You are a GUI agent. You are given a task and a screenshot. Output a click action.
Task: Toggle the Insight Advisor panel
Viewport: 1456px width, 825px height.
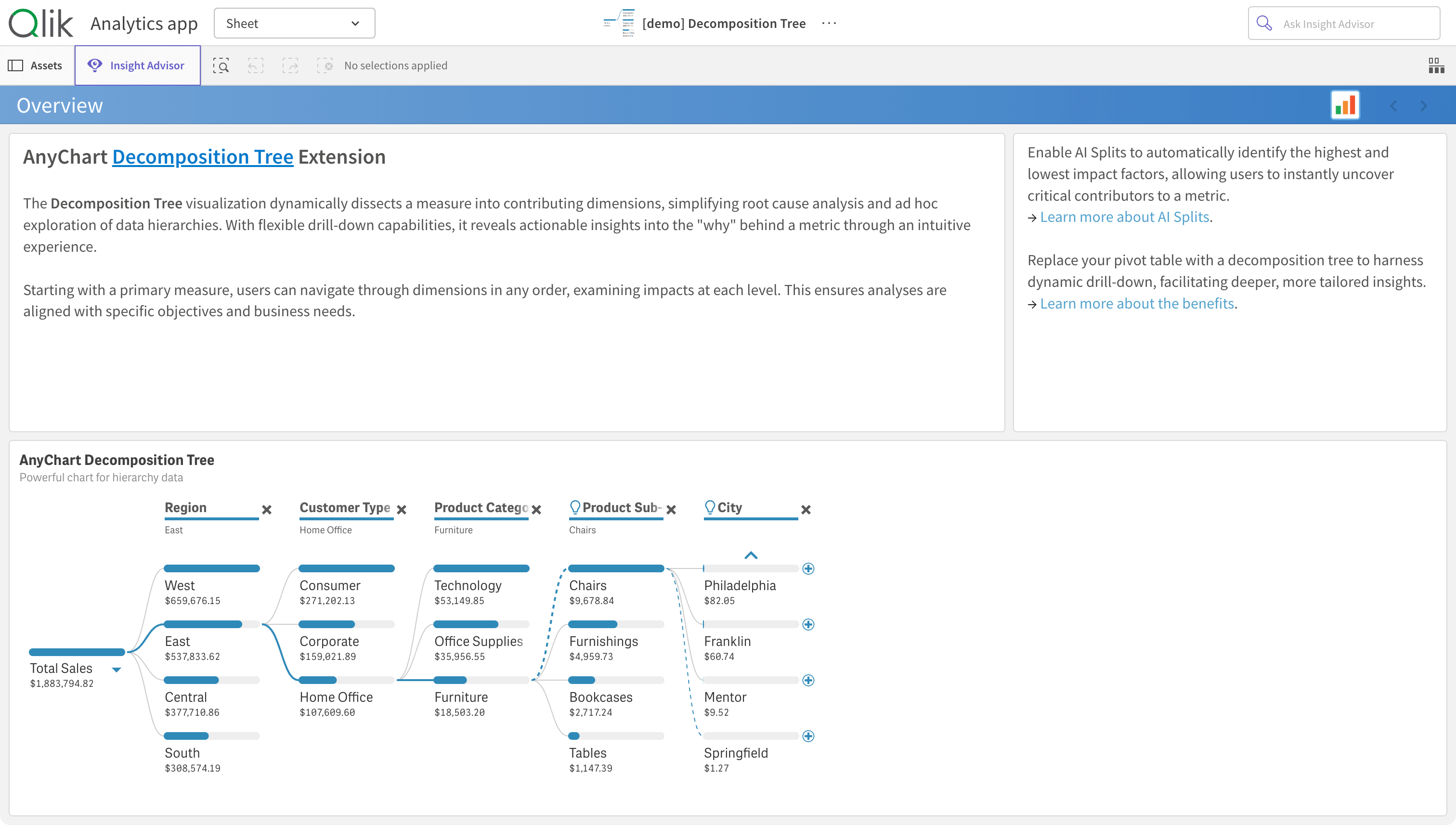pyautogui.click(x=137, y=66)
